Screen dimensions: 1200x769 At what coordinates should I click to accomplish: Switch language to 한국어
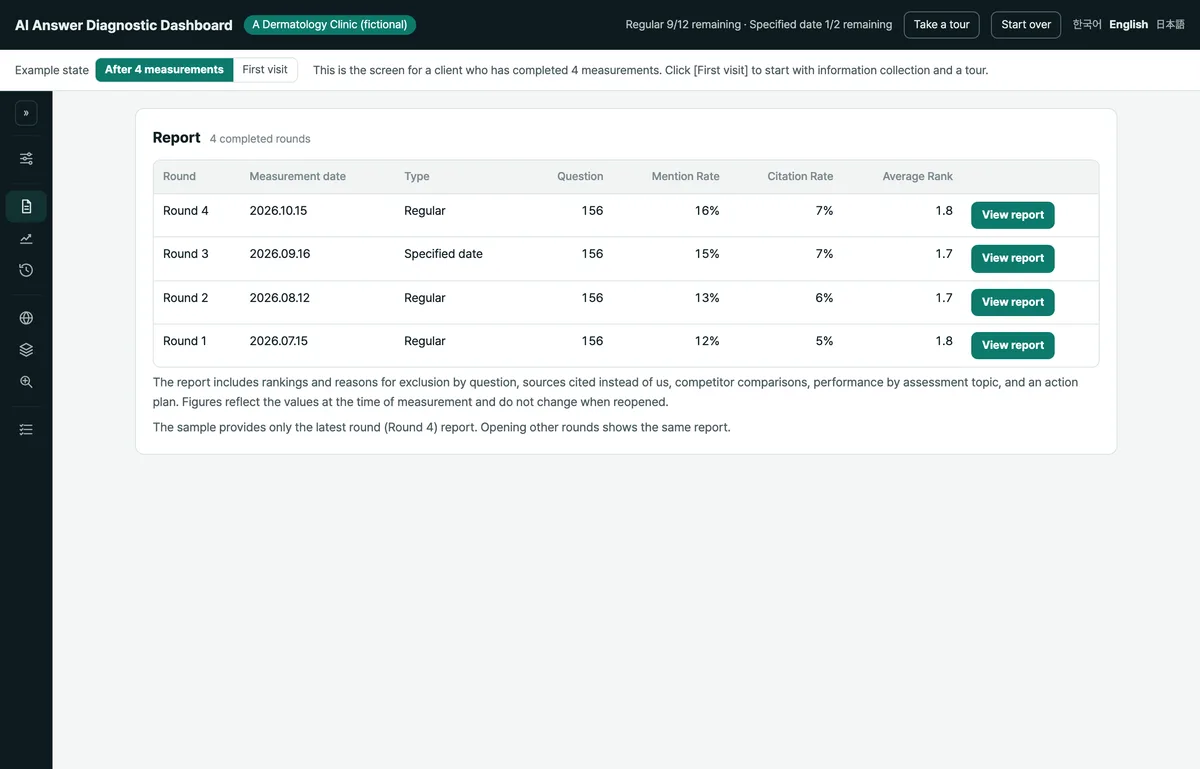pyautogui.click(x=1087, y=25)
